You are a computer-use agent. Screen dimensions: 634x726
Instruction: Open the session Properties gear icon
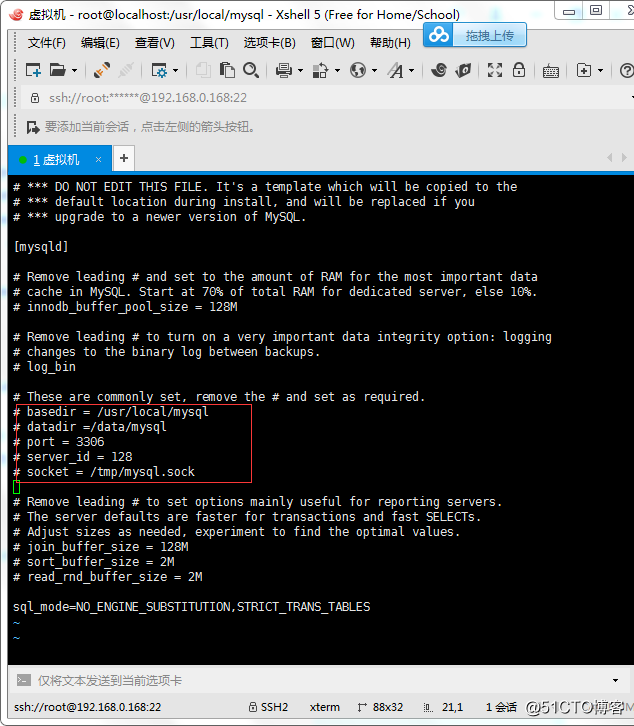(159, 70)
